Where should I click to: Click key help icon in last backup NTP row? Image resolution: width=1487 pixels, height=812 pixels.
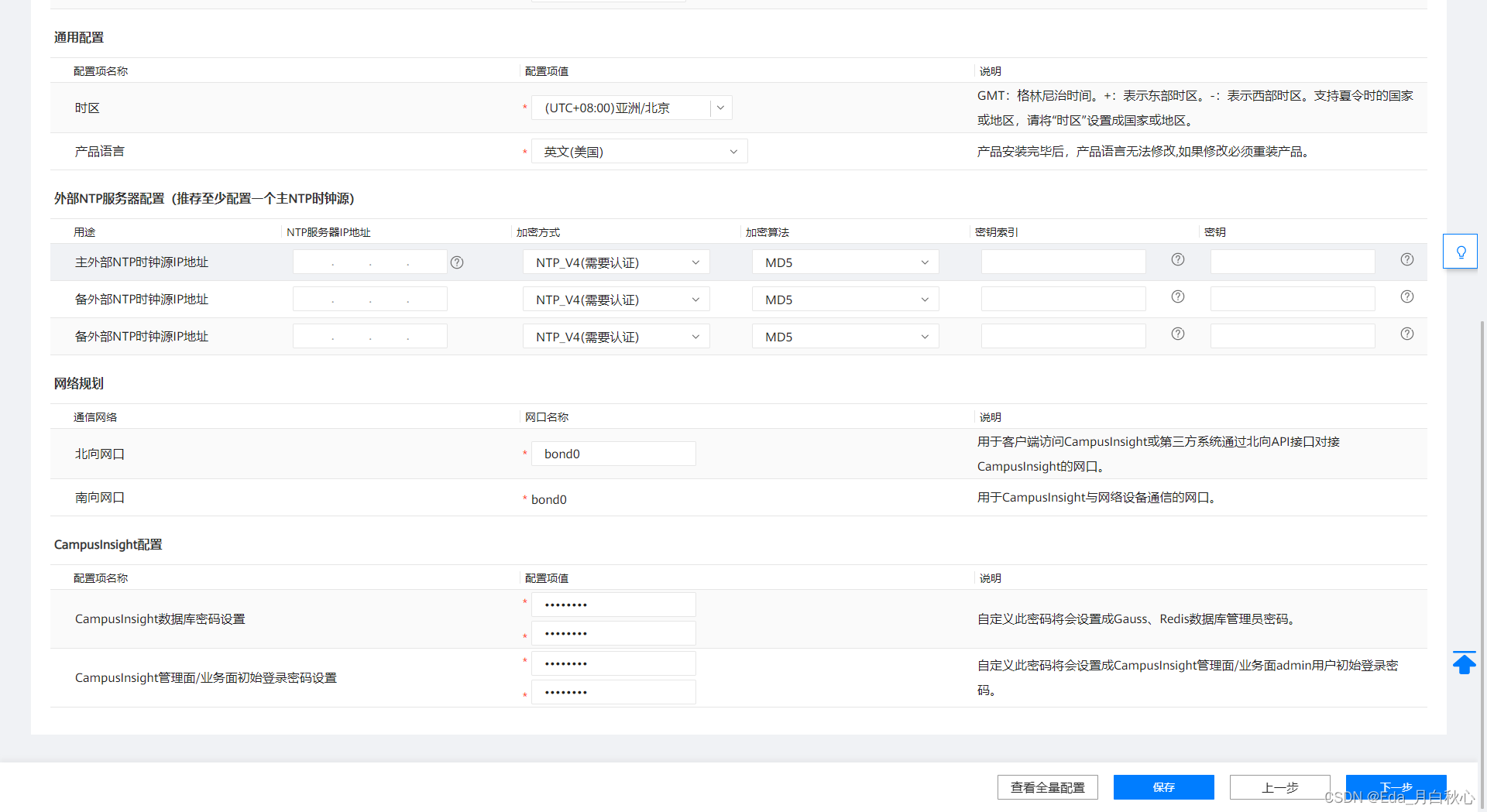coord(1407,334)
